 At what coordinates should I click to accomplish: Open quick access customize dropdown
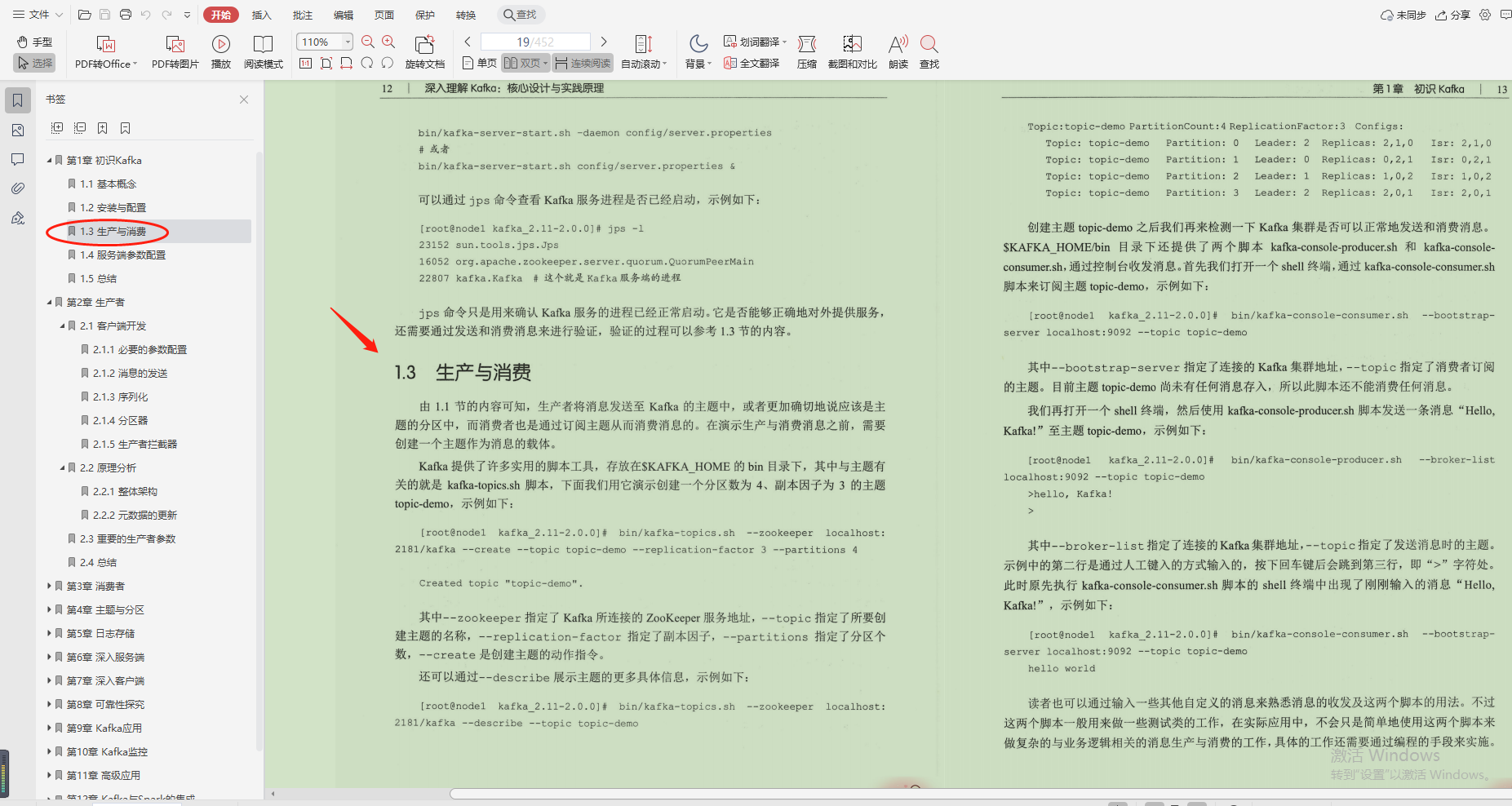[x=188, y=15]
